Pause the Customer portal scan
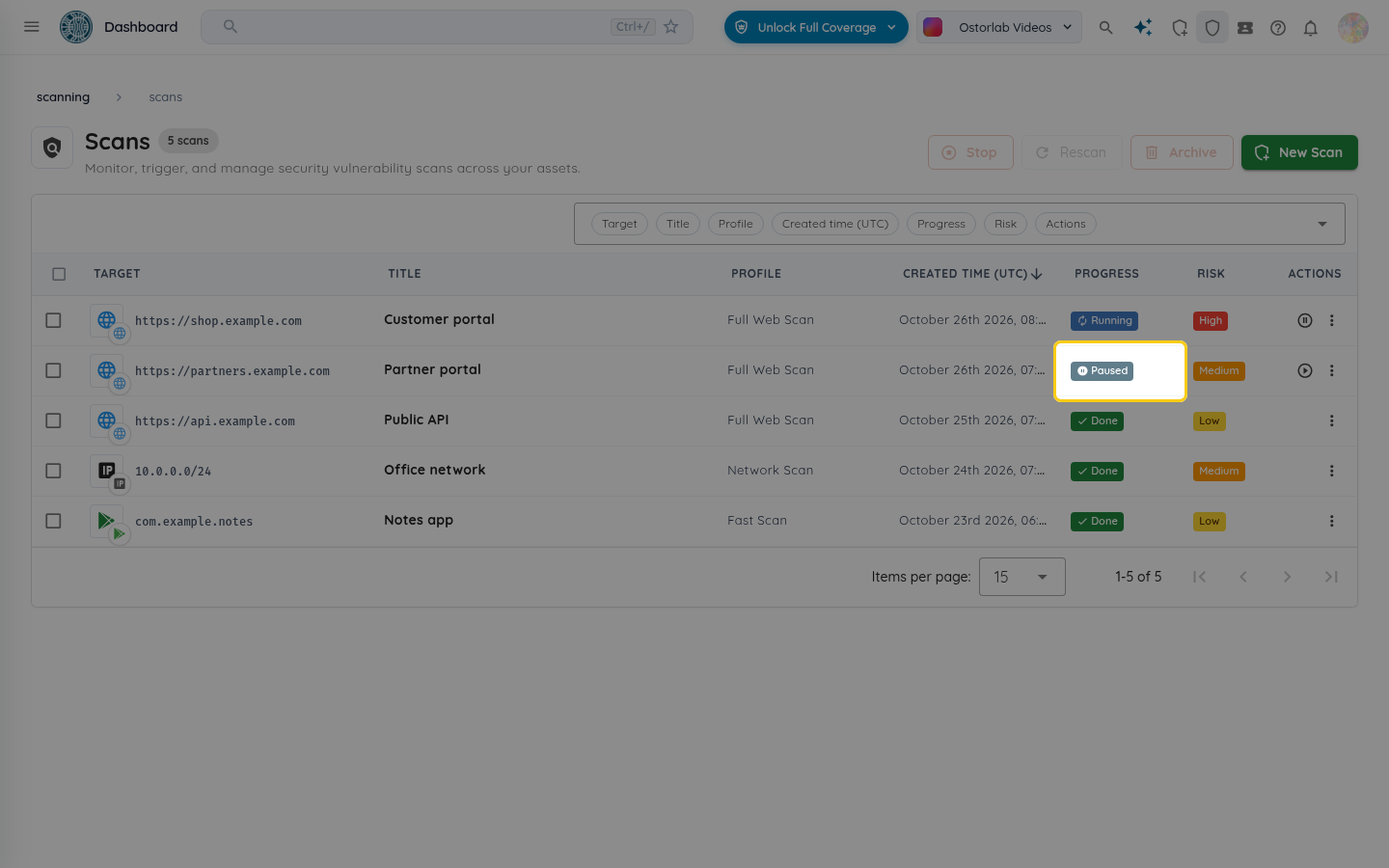 1305,320
